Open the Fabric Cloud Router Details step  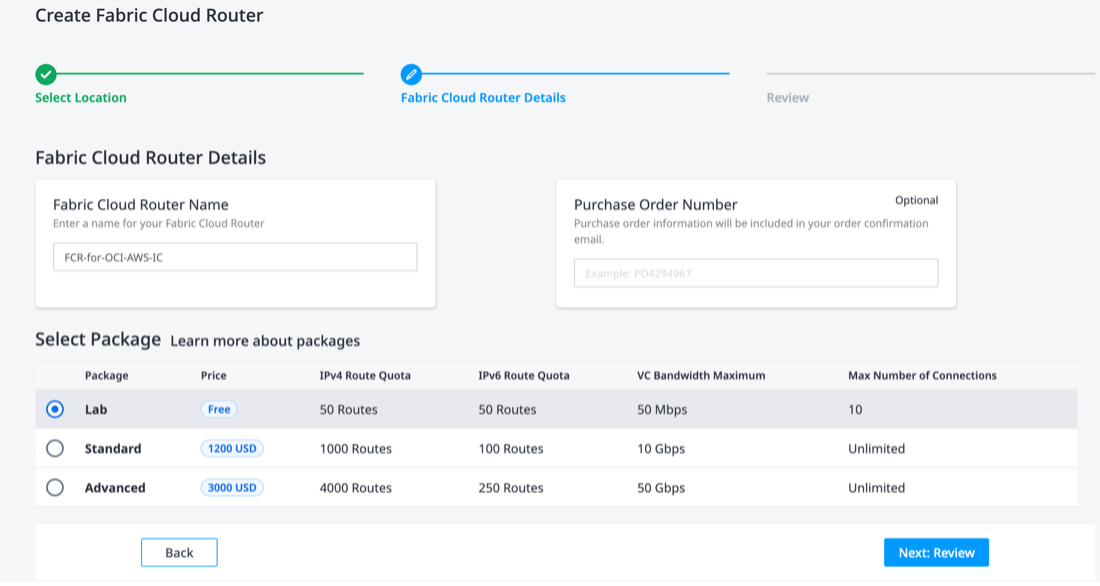pyautogui.click(x=483, y=98)
